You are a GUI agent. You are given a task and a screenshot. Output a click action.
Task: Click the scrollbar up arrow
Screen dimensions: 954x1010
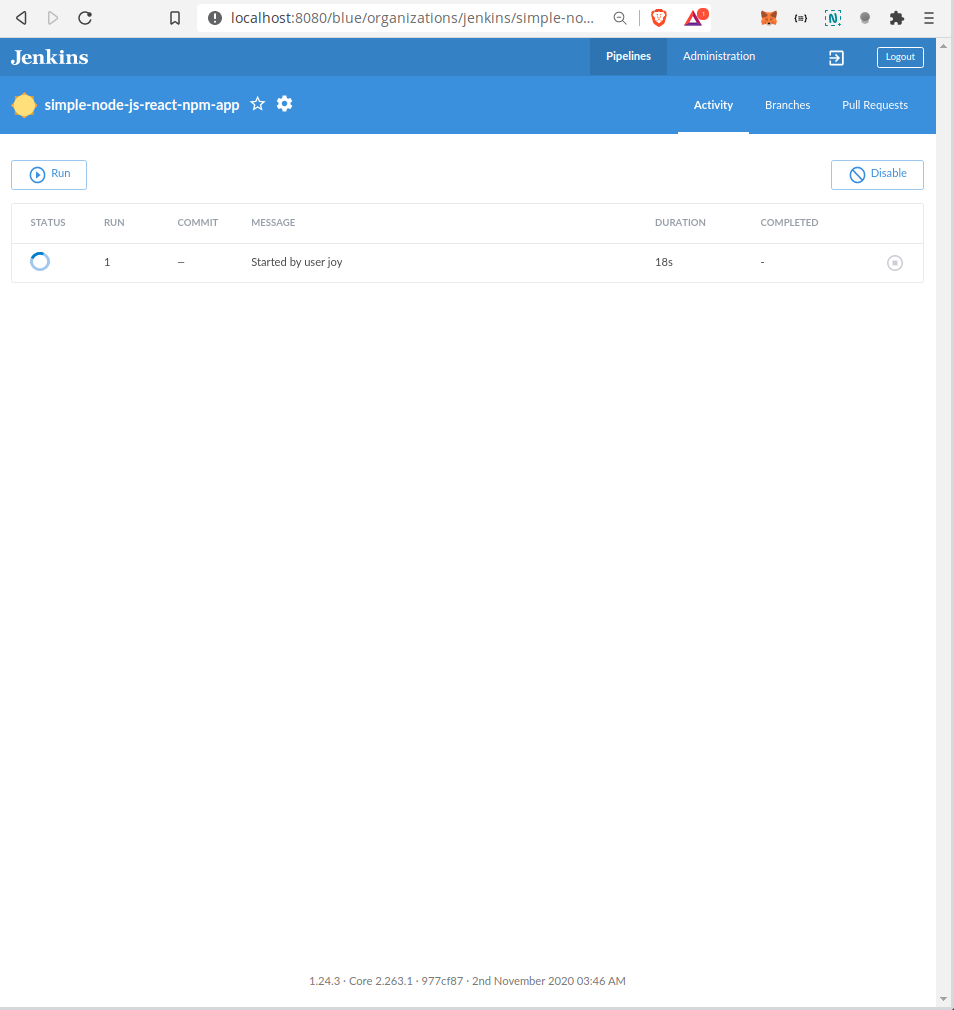click(x=944, y=46)
